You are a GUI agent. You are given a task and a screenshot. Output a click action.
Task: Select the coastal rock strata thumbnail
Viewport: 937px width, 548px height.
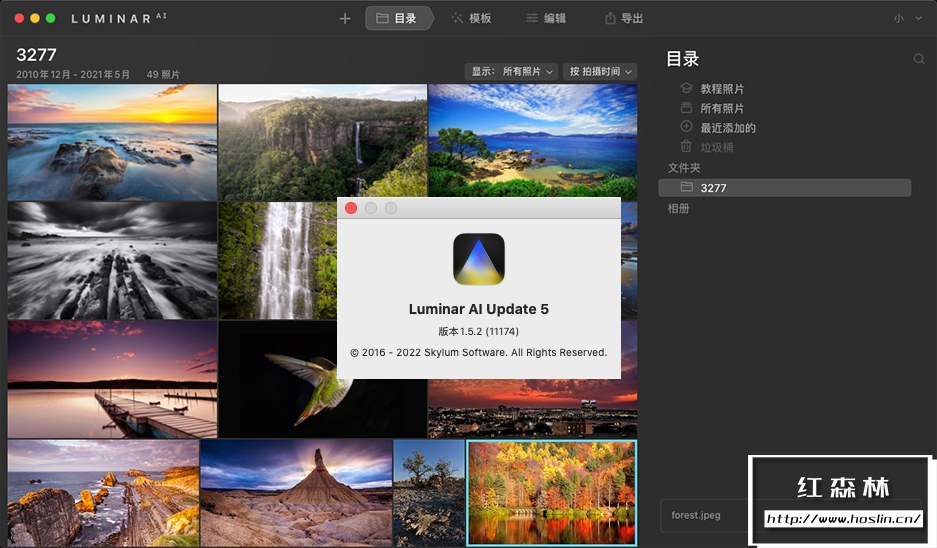[x=103, y=493]
